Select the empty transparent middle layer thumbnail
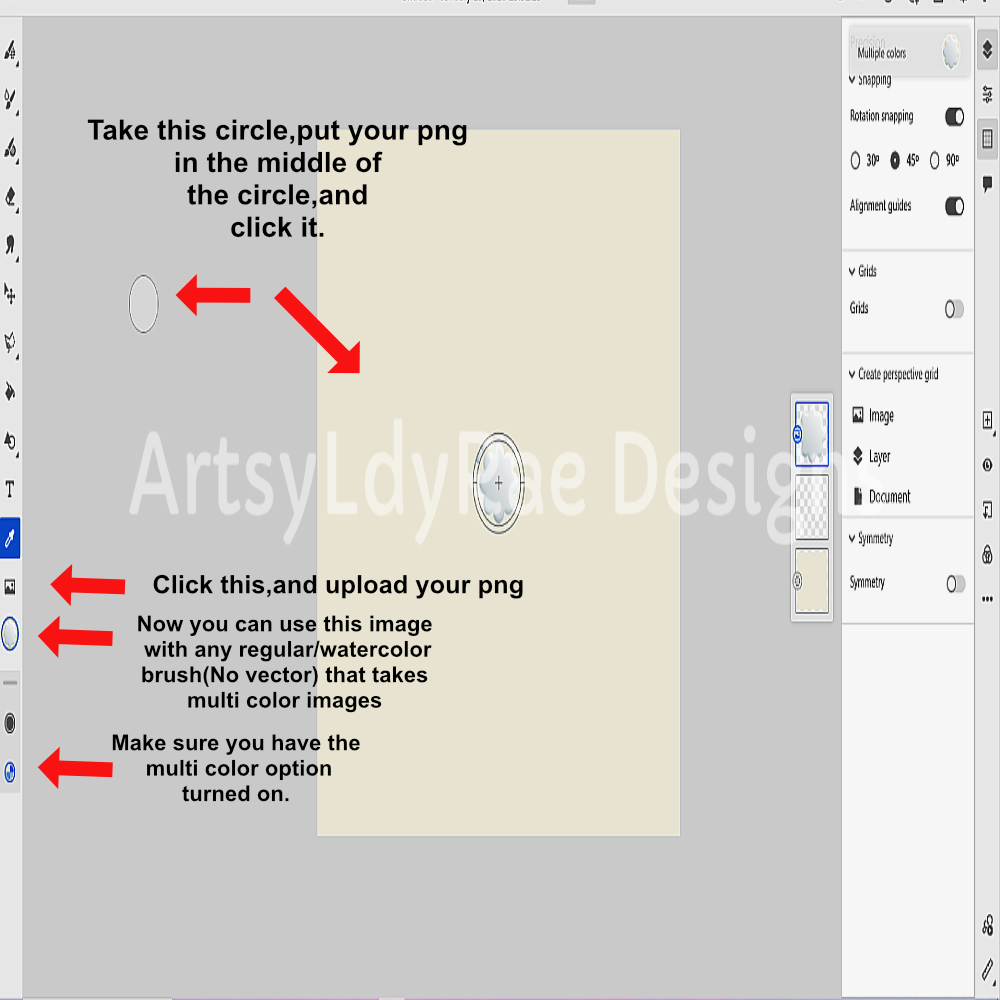Viewport: 1000px width, 1000px height. pos(812,507)
